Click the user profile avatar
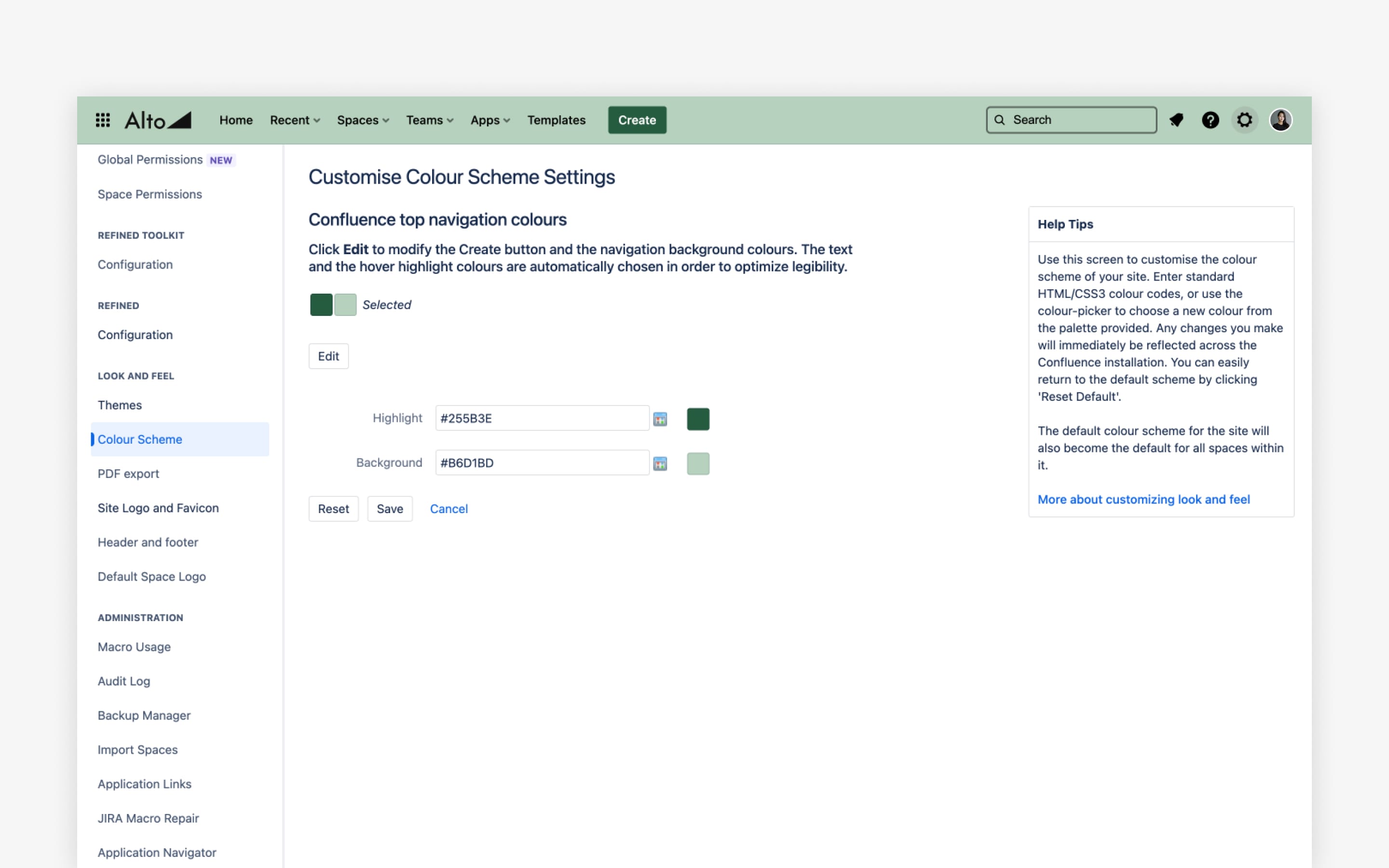Image resolution: width=1389 pixels, height=868 pixels. tap(1280, 120)
